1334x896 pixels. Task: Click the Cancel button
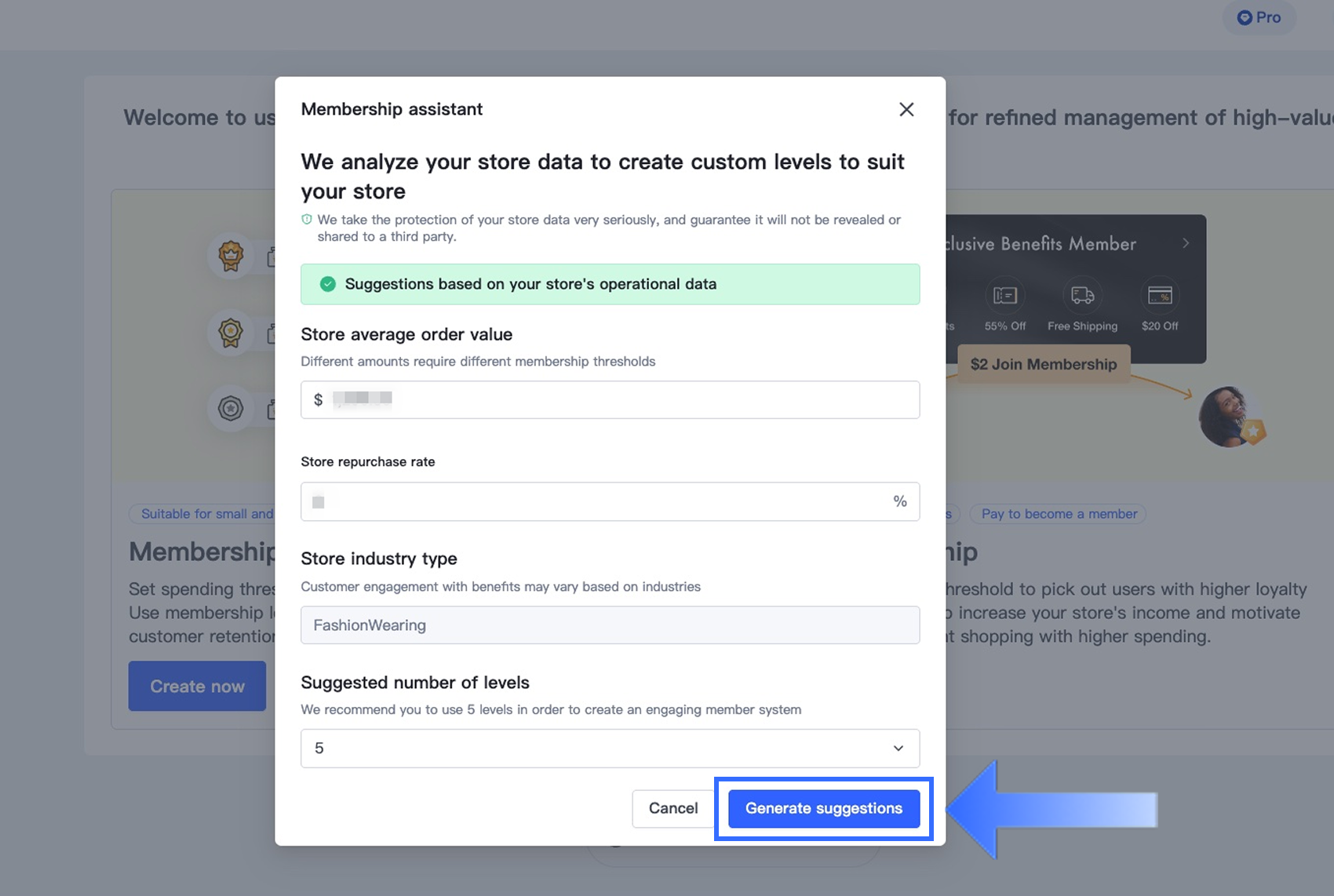[x=672, y=808]
